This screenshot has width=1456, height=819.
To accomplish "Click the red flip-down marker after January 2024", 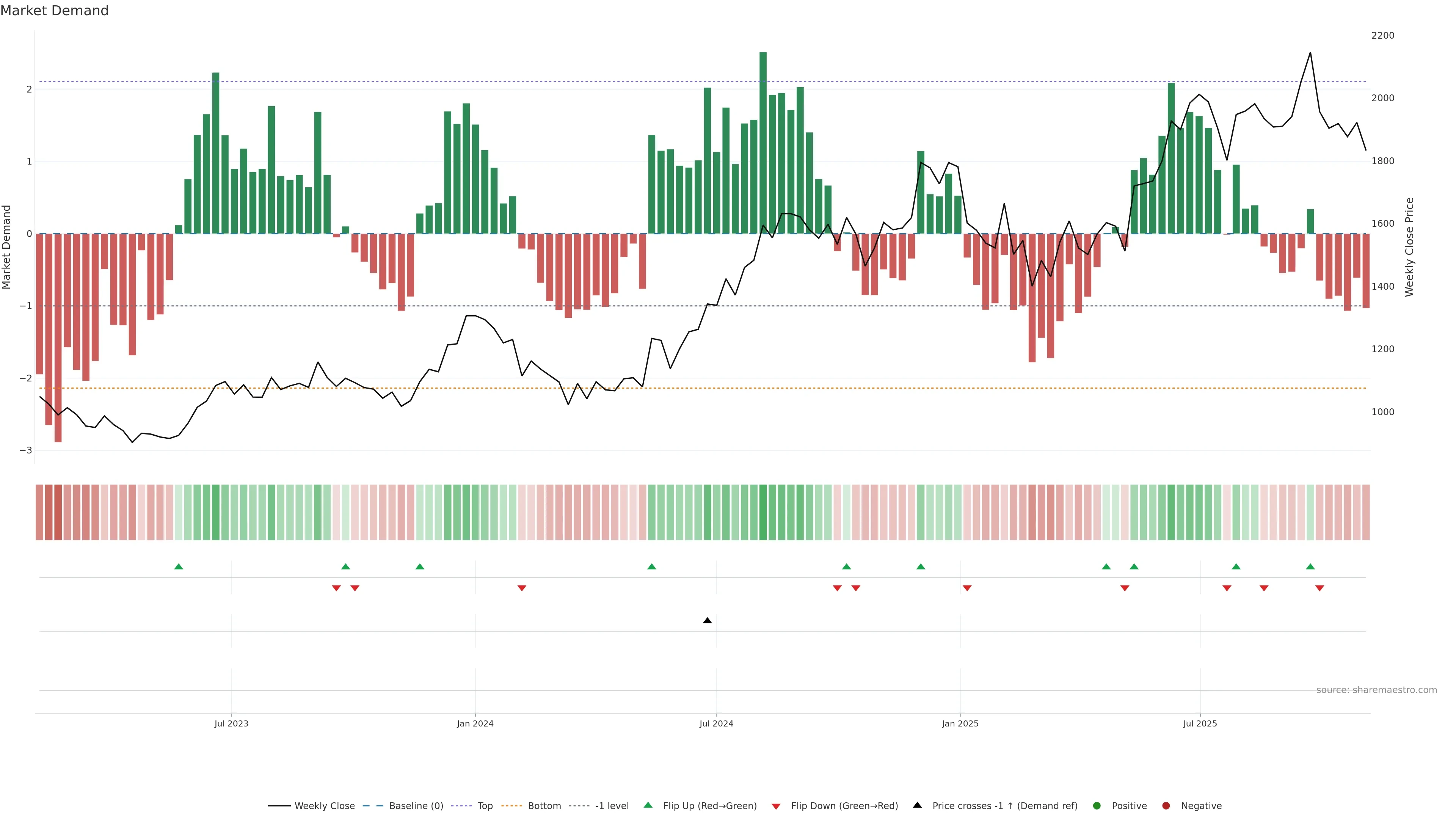I will [522, 588].
